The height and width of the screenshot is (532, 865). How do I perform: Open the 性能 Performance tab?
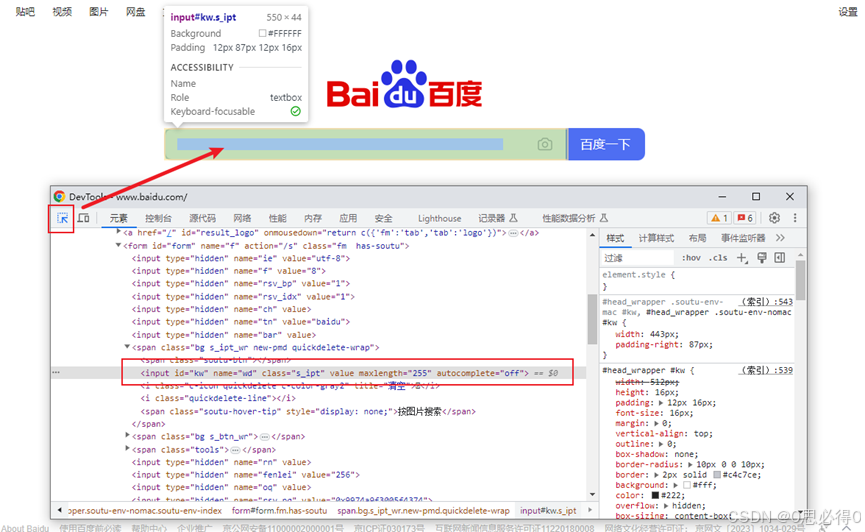click(x=277, y=218)
